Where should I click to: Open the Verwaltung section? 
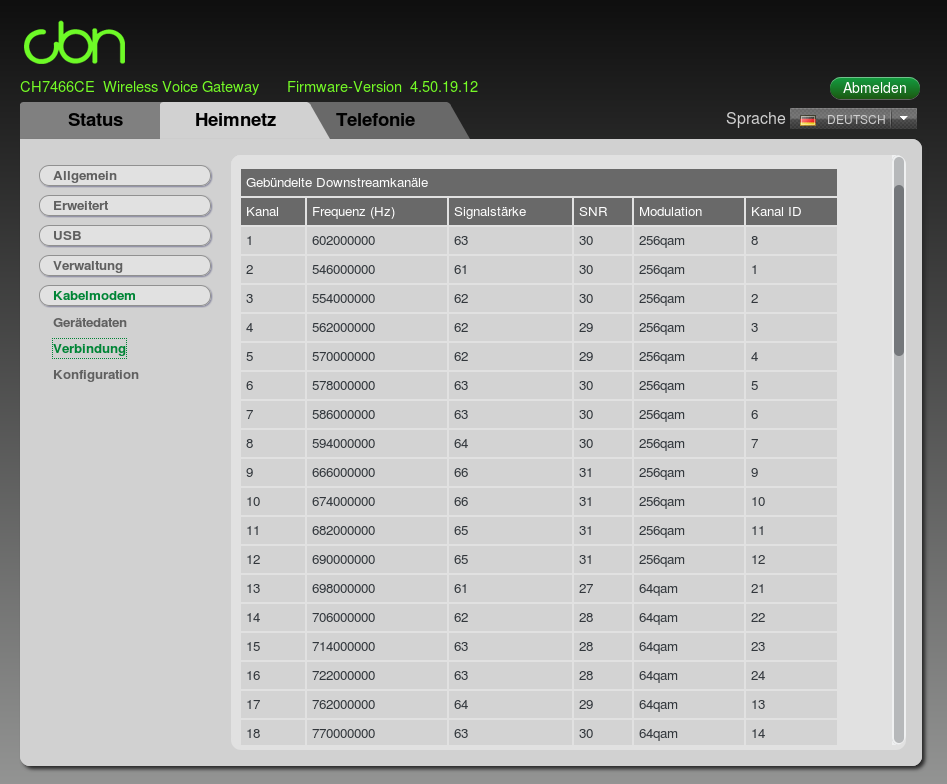click(125, 265)
